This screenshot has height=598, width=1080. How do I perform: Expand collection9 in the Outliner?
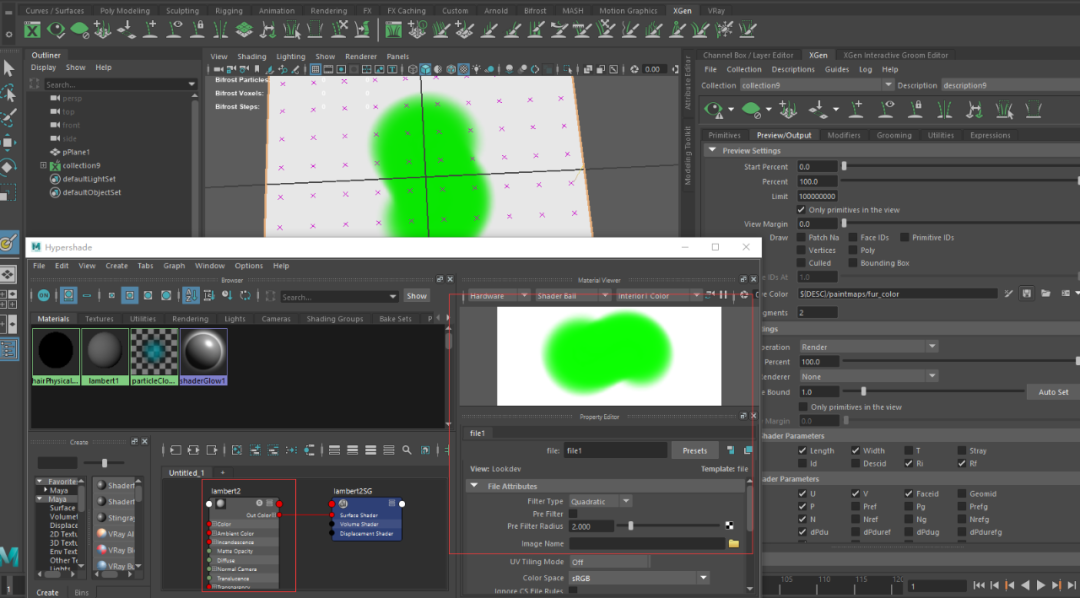click(x=43, y=165)
